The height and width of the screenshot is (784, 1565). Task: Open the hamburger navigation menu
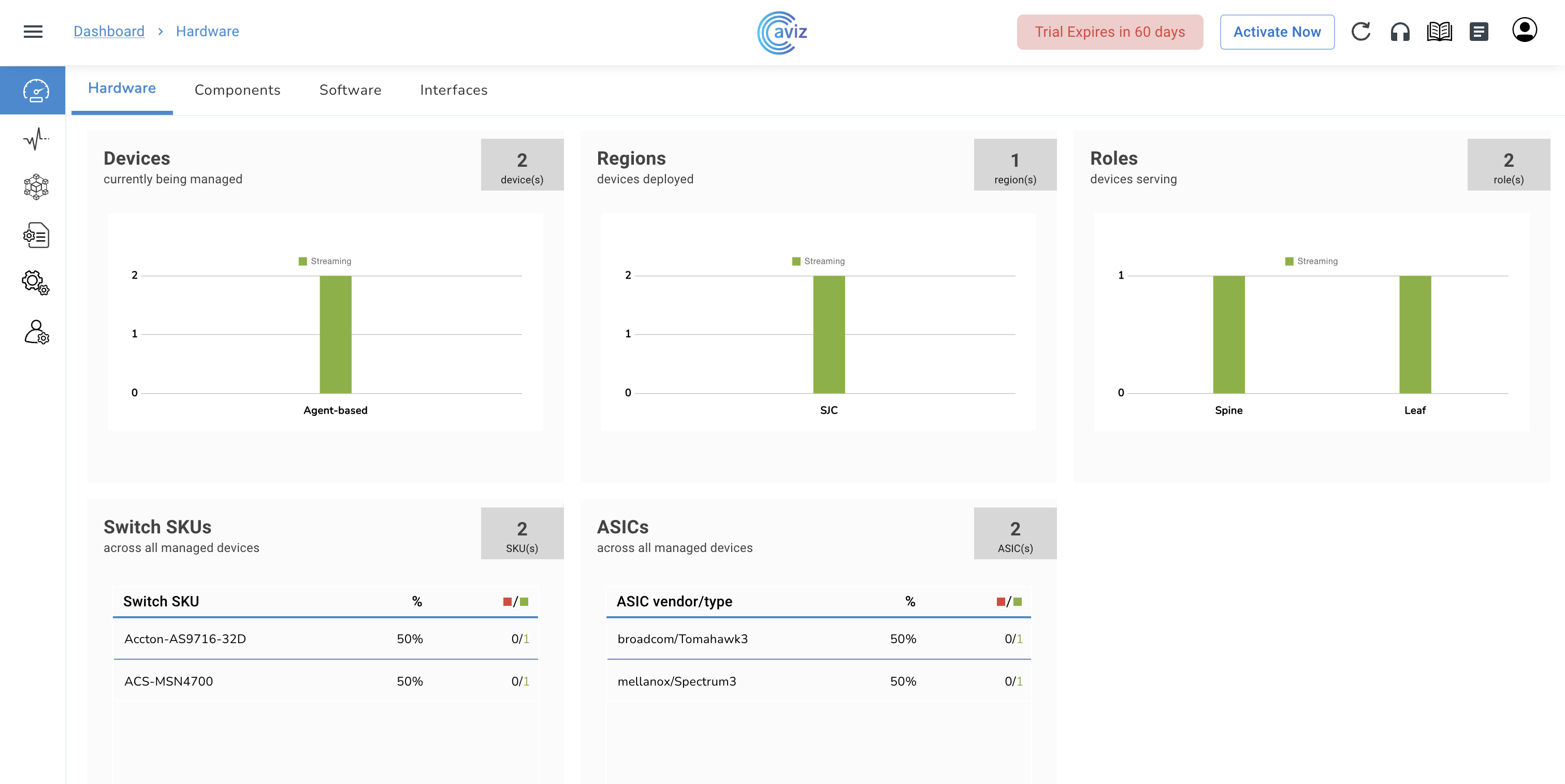pos(33,32)
